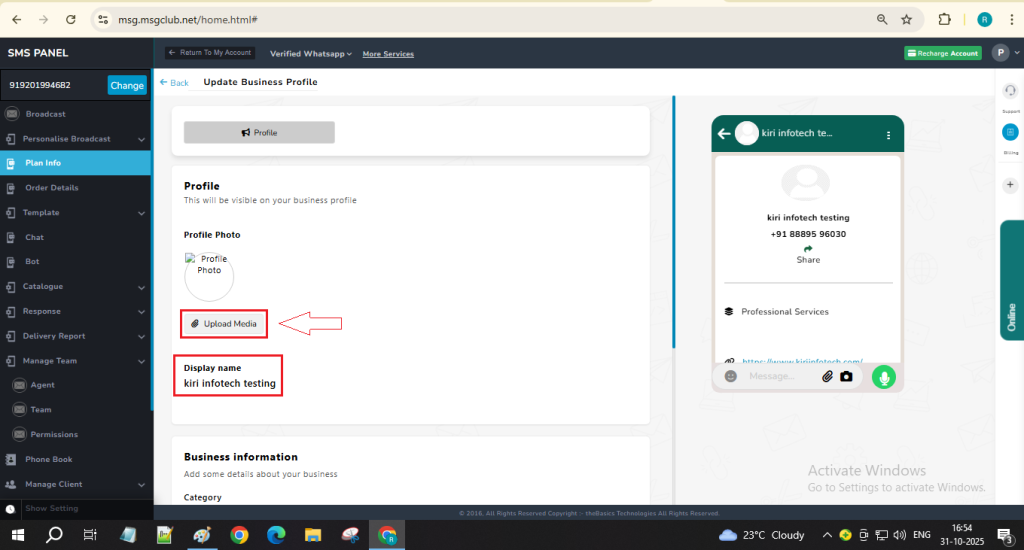Click the emoji icon in message bar
The width and height of the screenshot is (1024, 550).
(731, 376)
